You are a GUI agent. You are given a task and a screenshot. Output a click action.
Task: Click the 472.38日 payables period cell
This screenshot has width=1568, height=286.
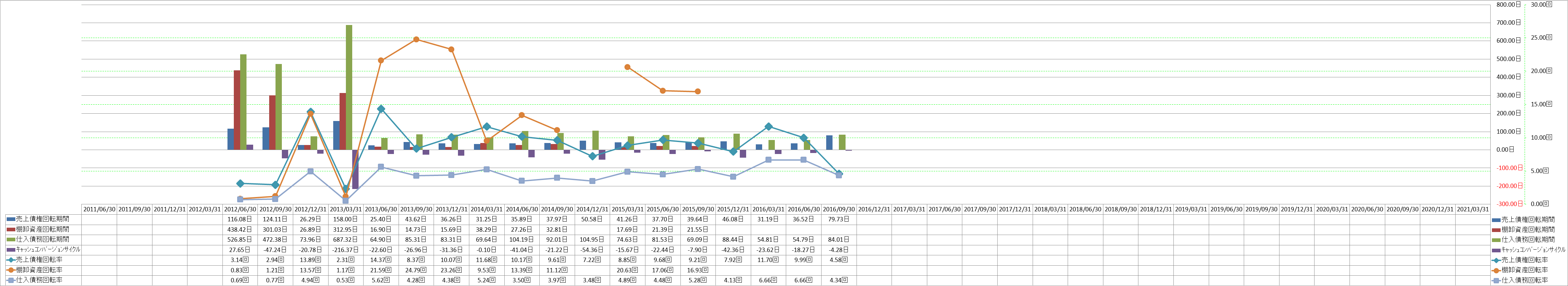tap(275, 240)
